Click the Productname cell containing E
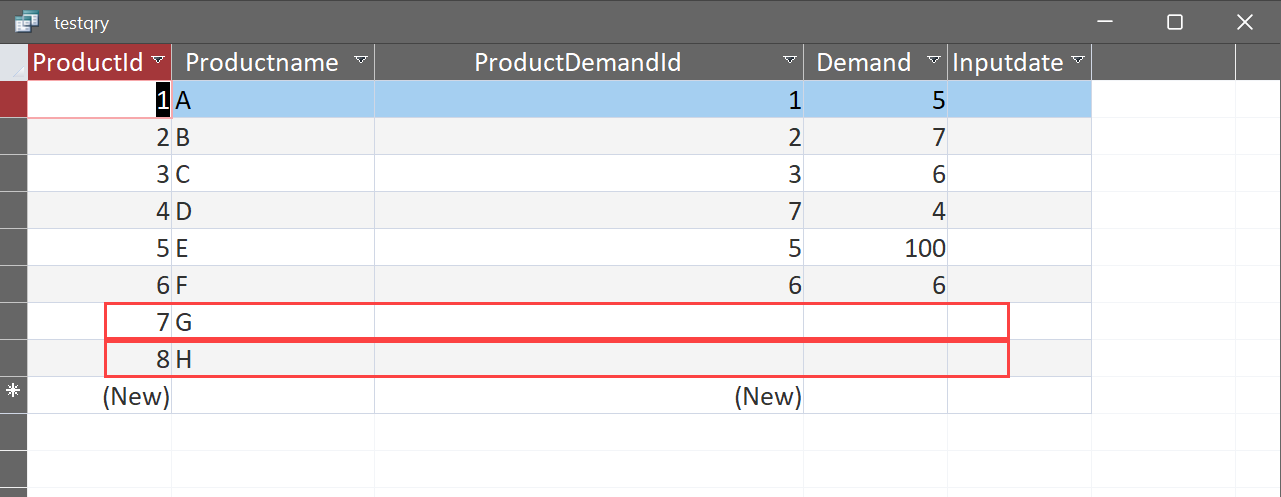1281x497 pixels. [x=272, y=247]
